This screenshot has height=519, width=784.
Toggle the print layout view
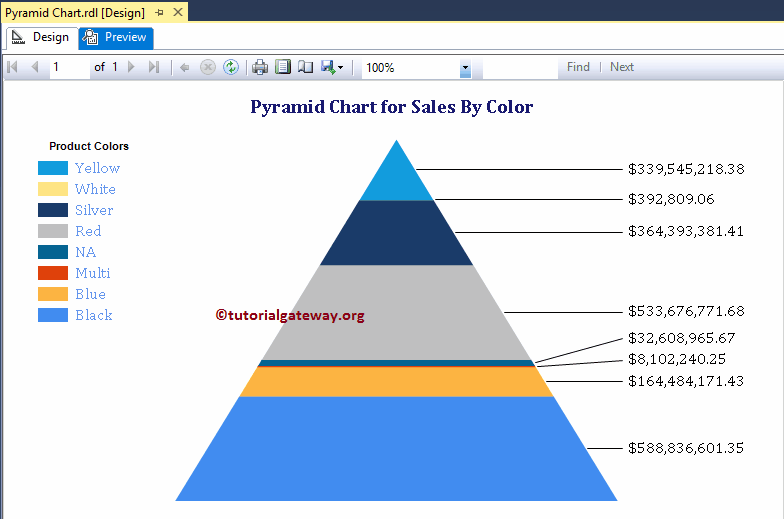(x=283, y=67)
